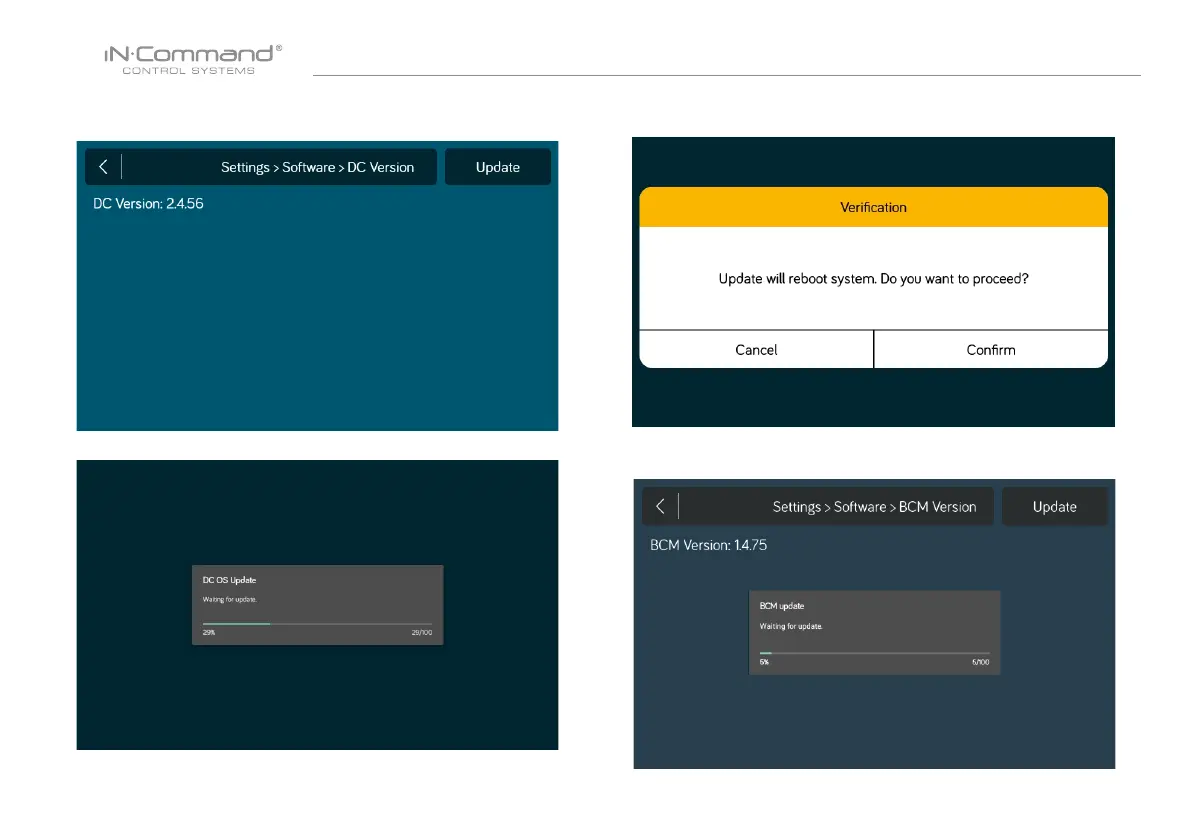This screenshot has height=839, width=1191.
Task: Click 'Waiting for update' in DC OS dialog
Action: [229, 600]
